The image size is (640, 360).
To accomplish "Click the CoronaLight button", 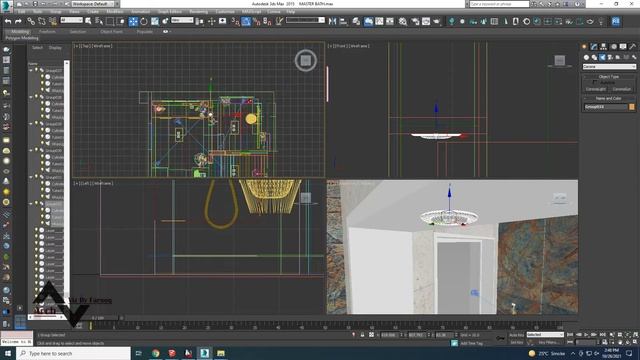I will tap(596, 89).
